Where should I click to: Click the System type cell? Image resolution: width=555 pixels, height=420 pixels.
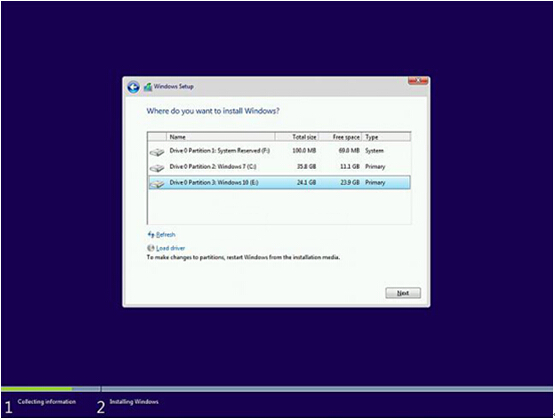coord(374,151)
